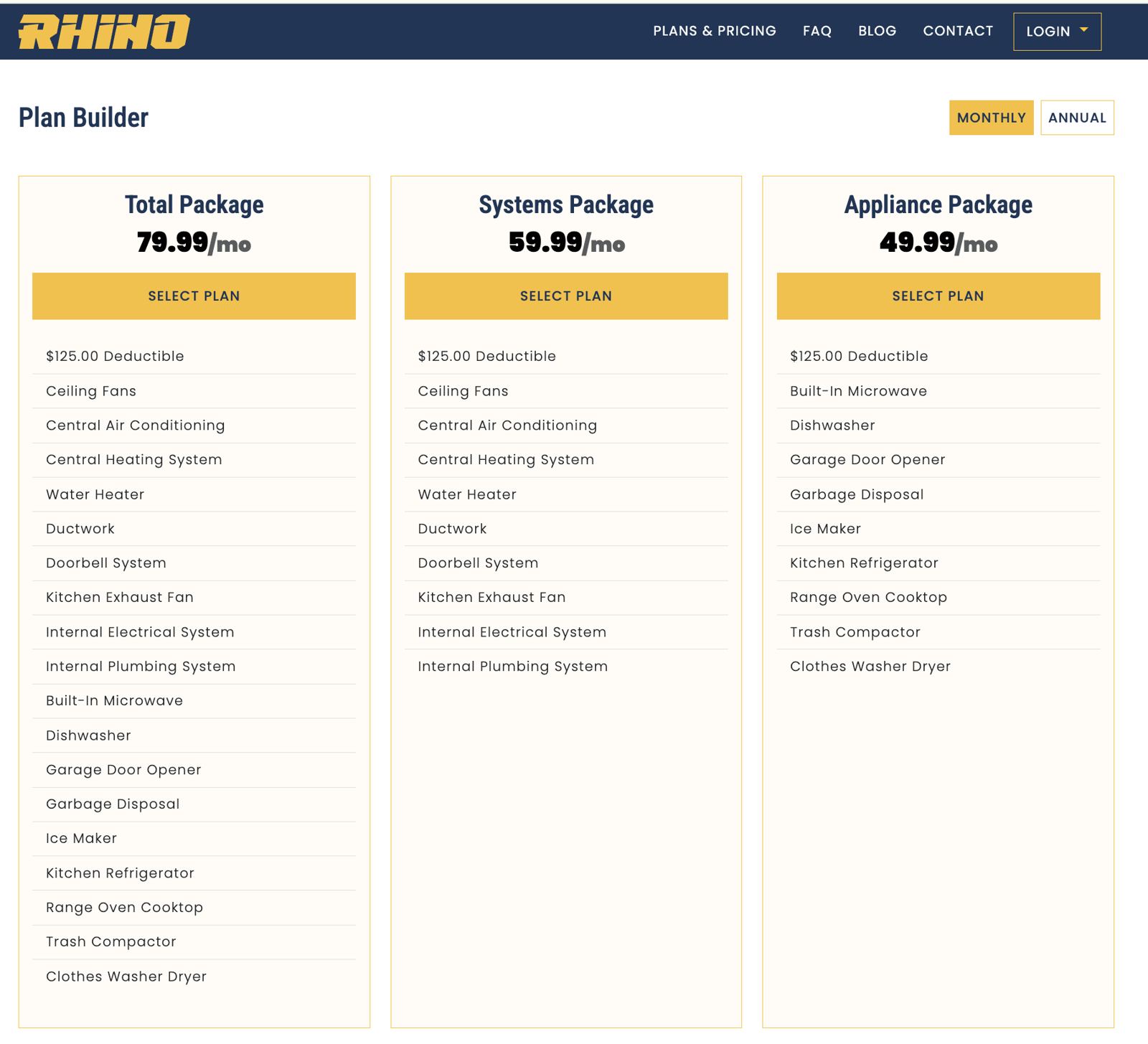Image resolution: width=1148 pixels, height=1044 pixels.
Task: Click the Systems Package heading
Action: pos(566,205)
